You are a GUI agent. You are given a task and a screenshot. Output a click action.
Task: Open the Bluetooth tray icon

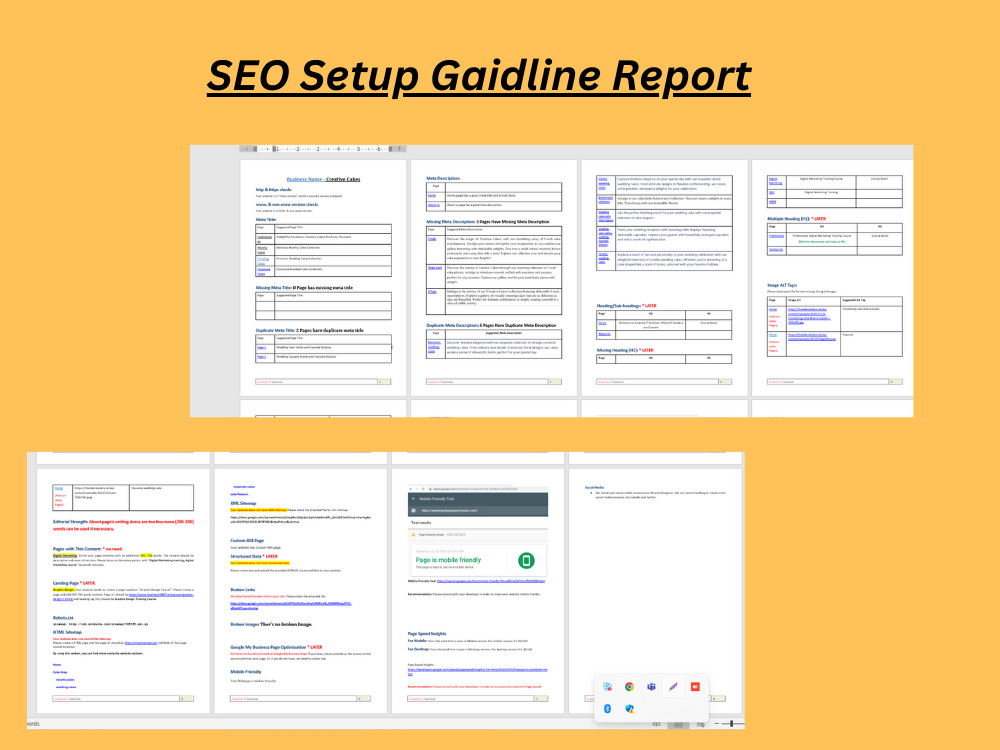coord(607,709)
